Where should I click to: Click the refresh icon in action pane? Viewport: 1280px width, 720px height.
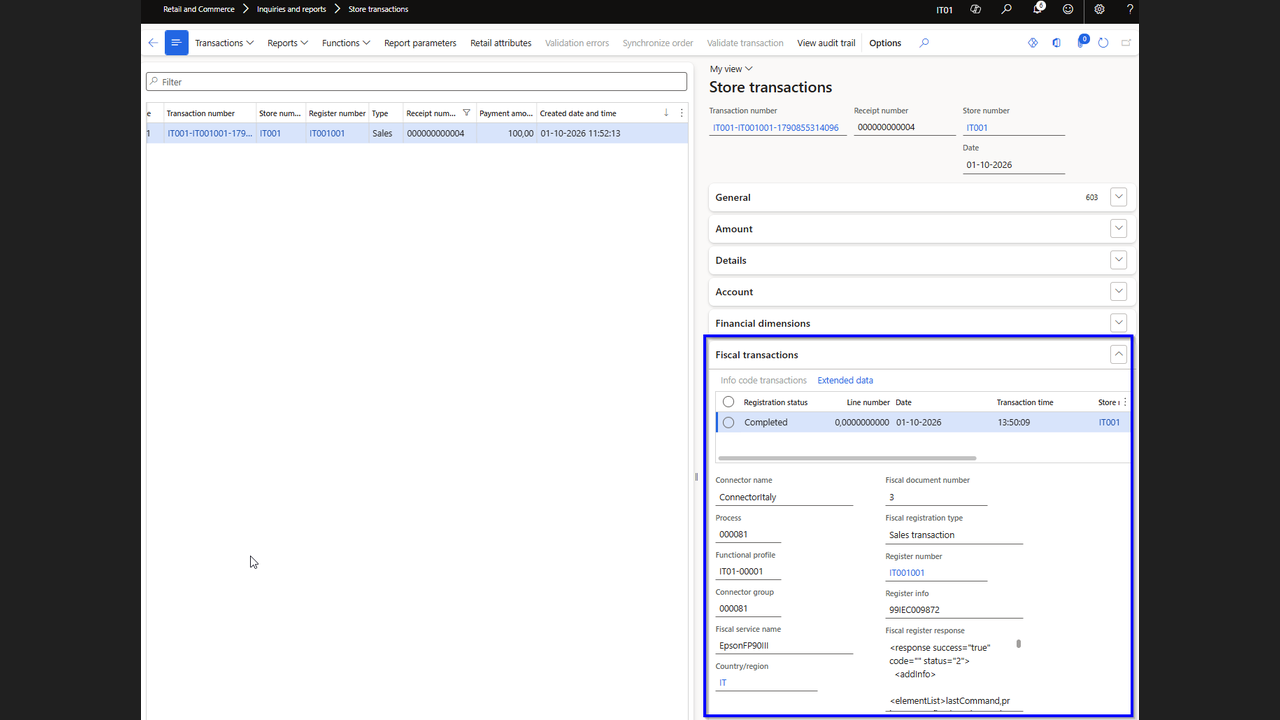[1103, 43]
